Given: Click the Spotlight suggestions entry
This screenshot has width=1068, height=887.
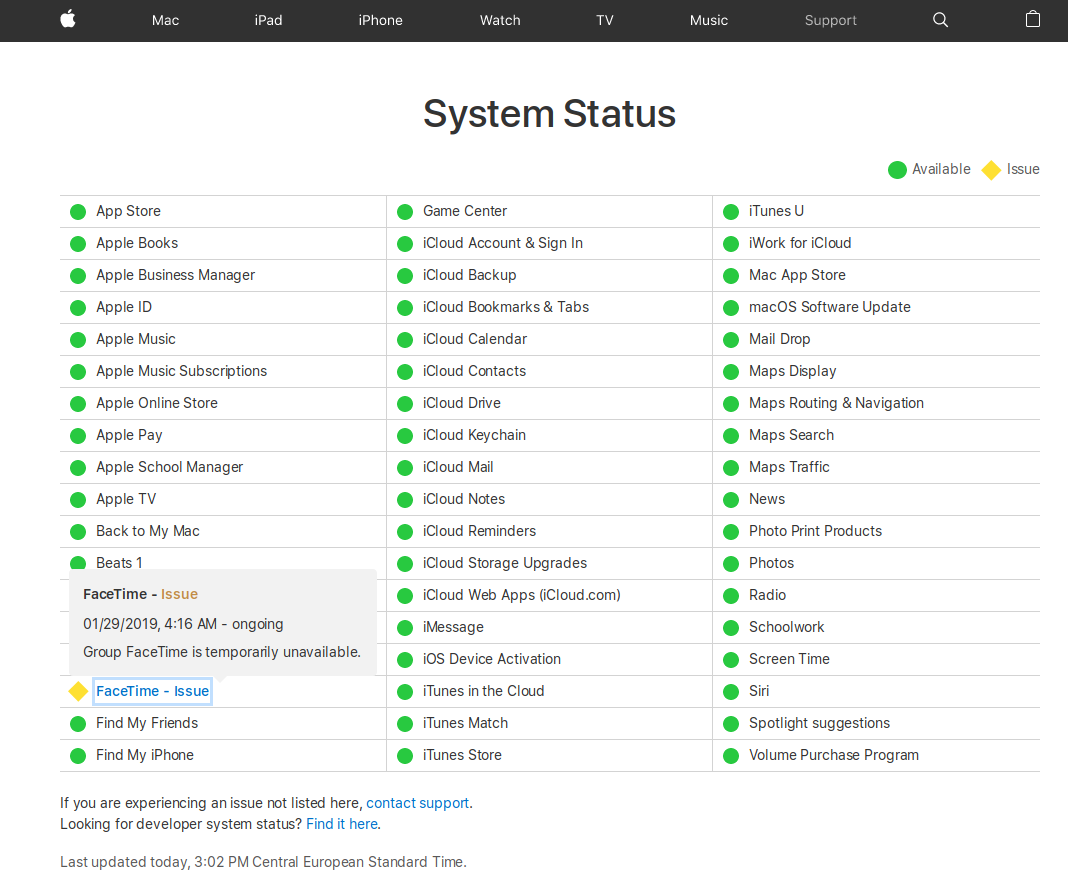Looking at the screenshot, I should coord(819,723).
